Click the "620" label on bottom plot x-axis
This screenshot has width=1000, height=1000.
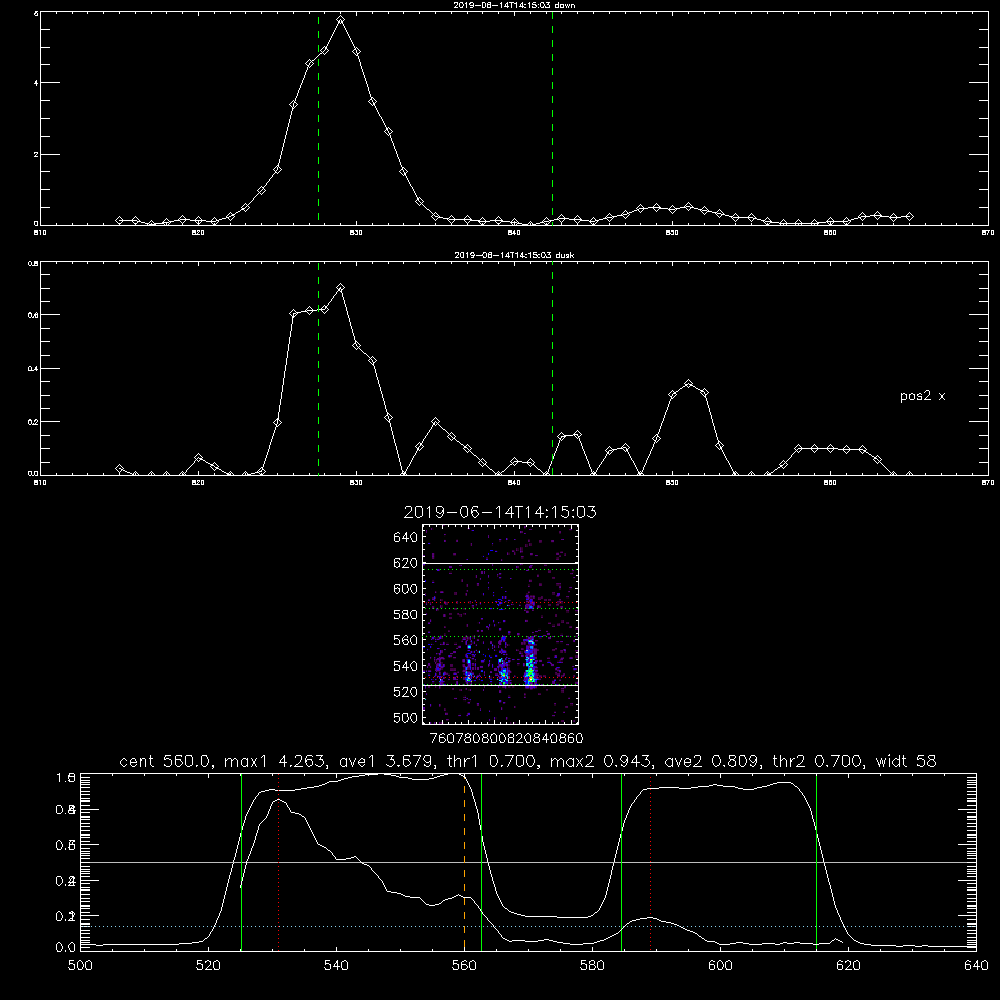click(848, 966)
